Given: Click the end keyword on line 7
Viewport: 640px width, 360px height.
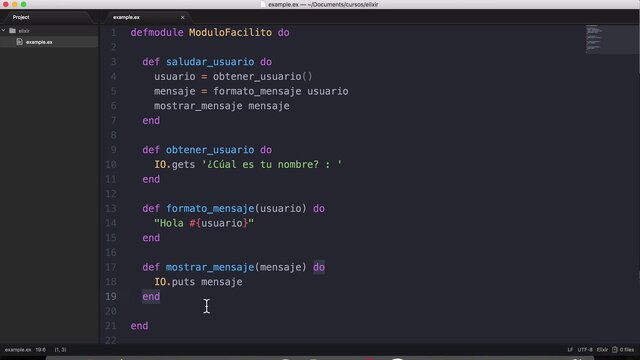Looking at the screenshot, I should pos(151,120).
